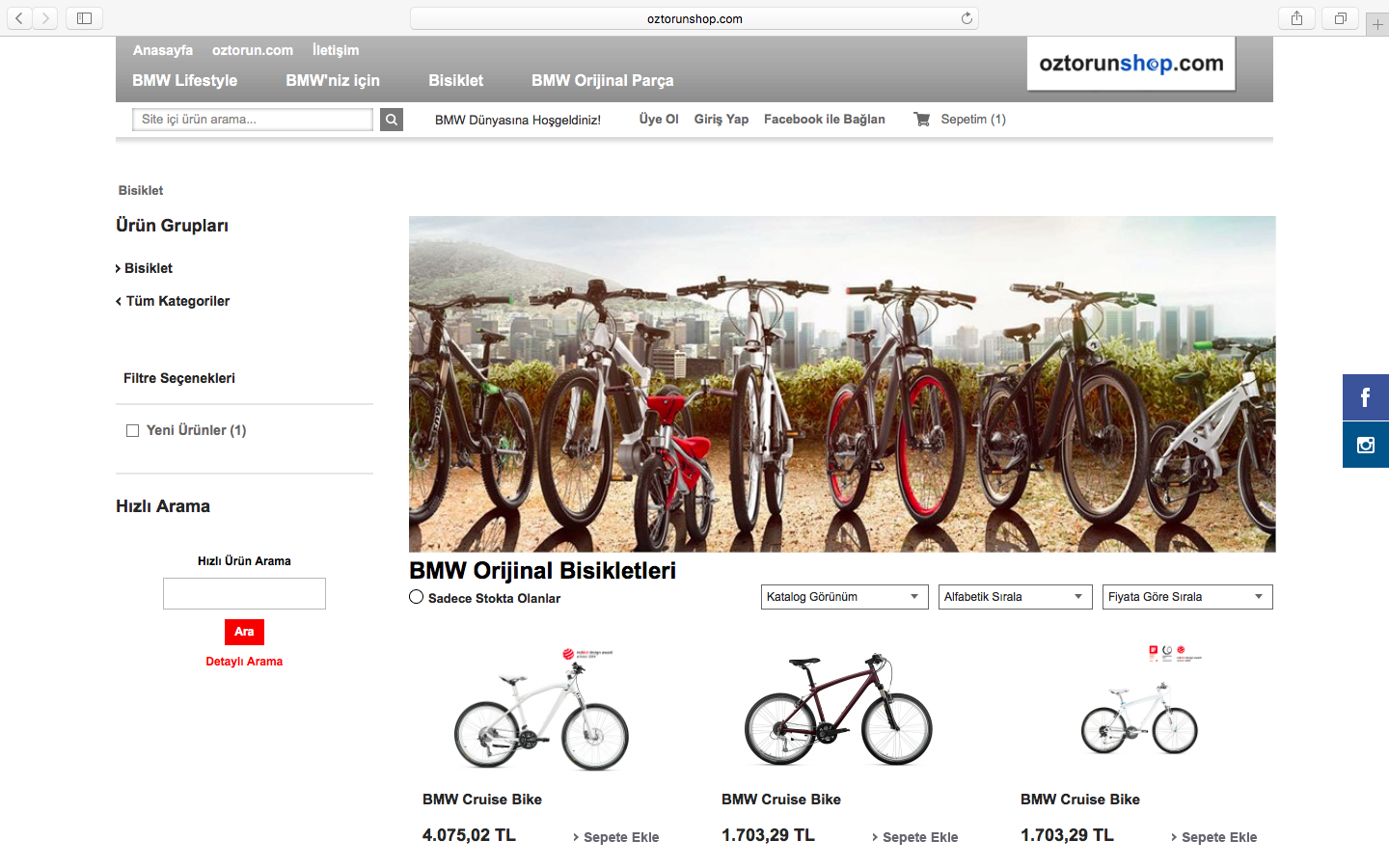Open the Alfabetik Sırala dropdown
Image resolution: width=1389 pixels, height=868 pixels.
click(x=1015, y=597)
